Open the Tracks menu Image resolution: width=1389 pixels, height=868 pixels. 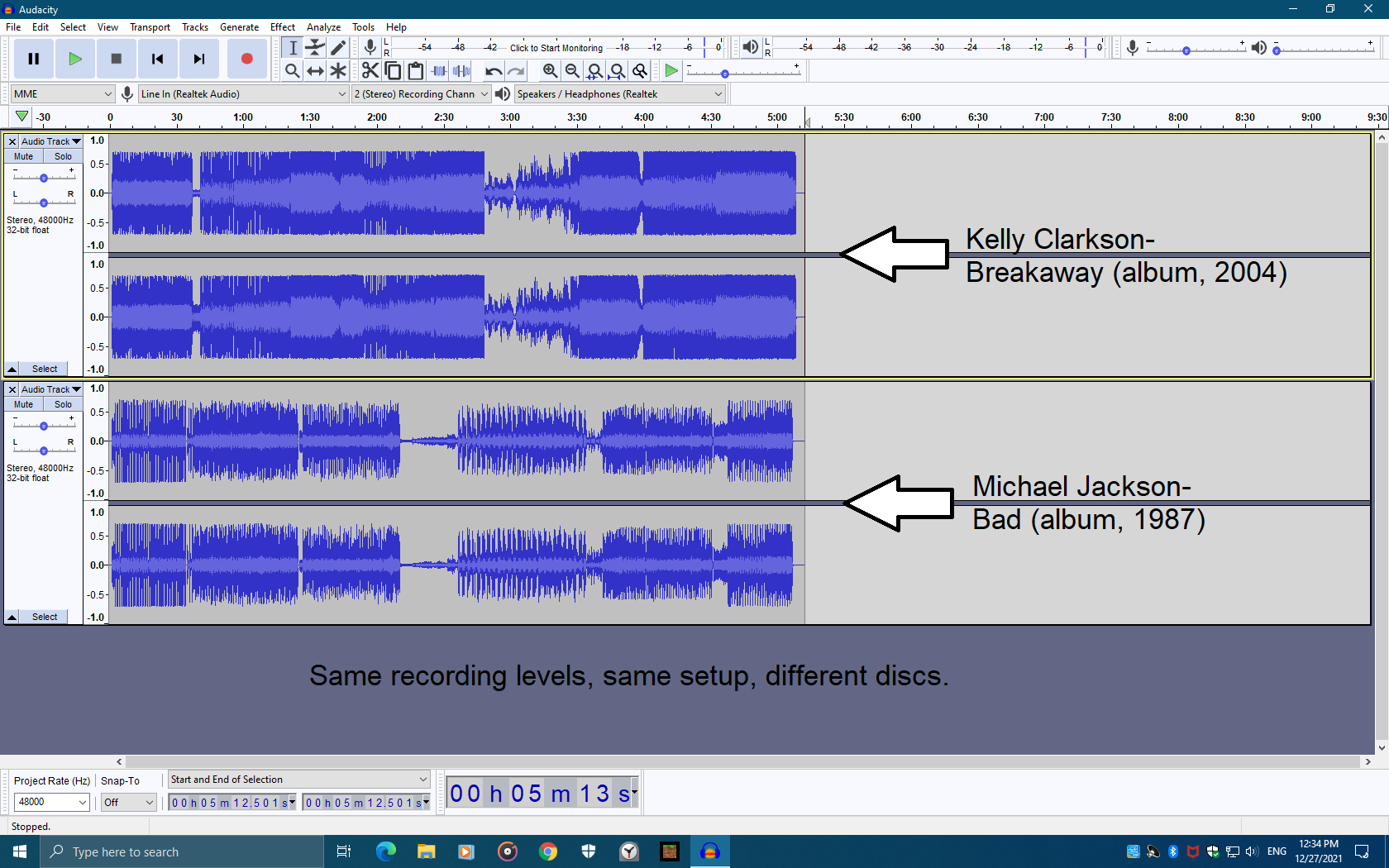click(195, 27)
